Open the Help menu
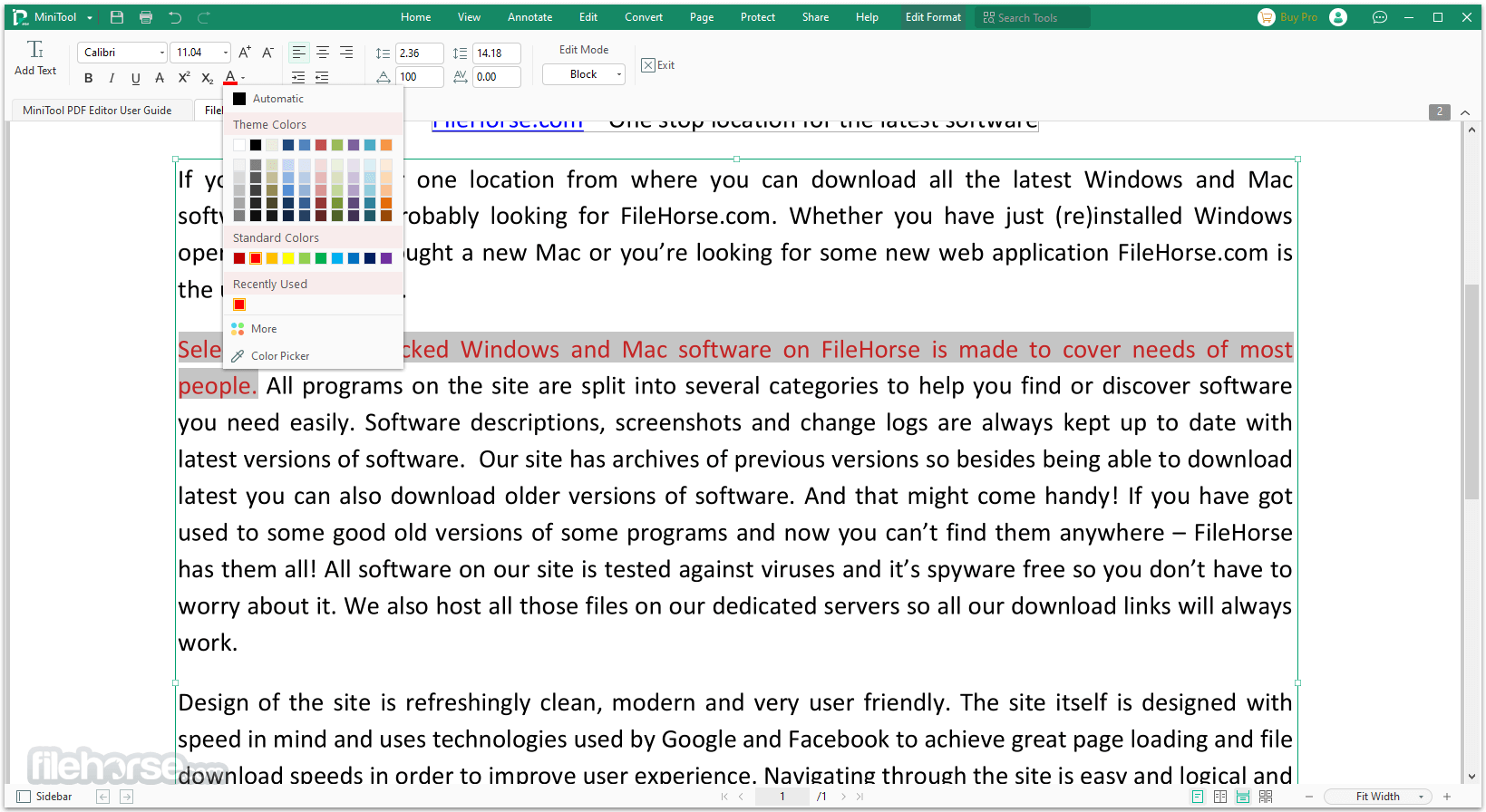 (x=867, y=17)
